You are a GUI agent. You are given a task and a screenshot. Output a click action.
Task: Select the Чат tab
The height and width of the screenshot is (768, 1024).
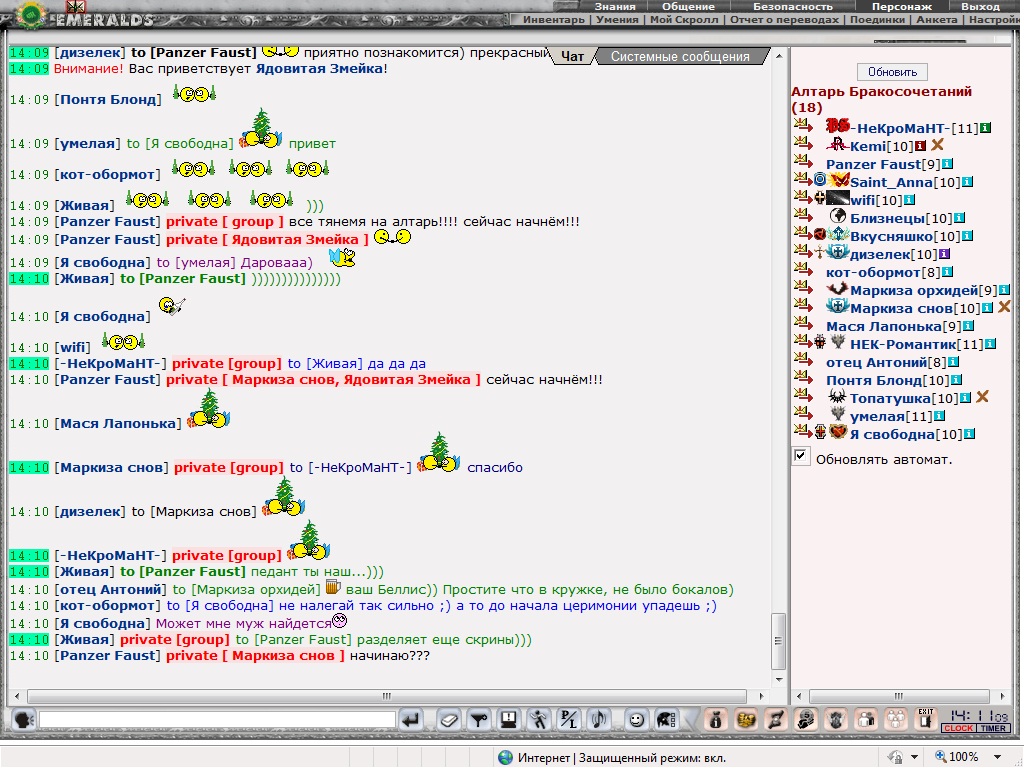click(573, 56)
